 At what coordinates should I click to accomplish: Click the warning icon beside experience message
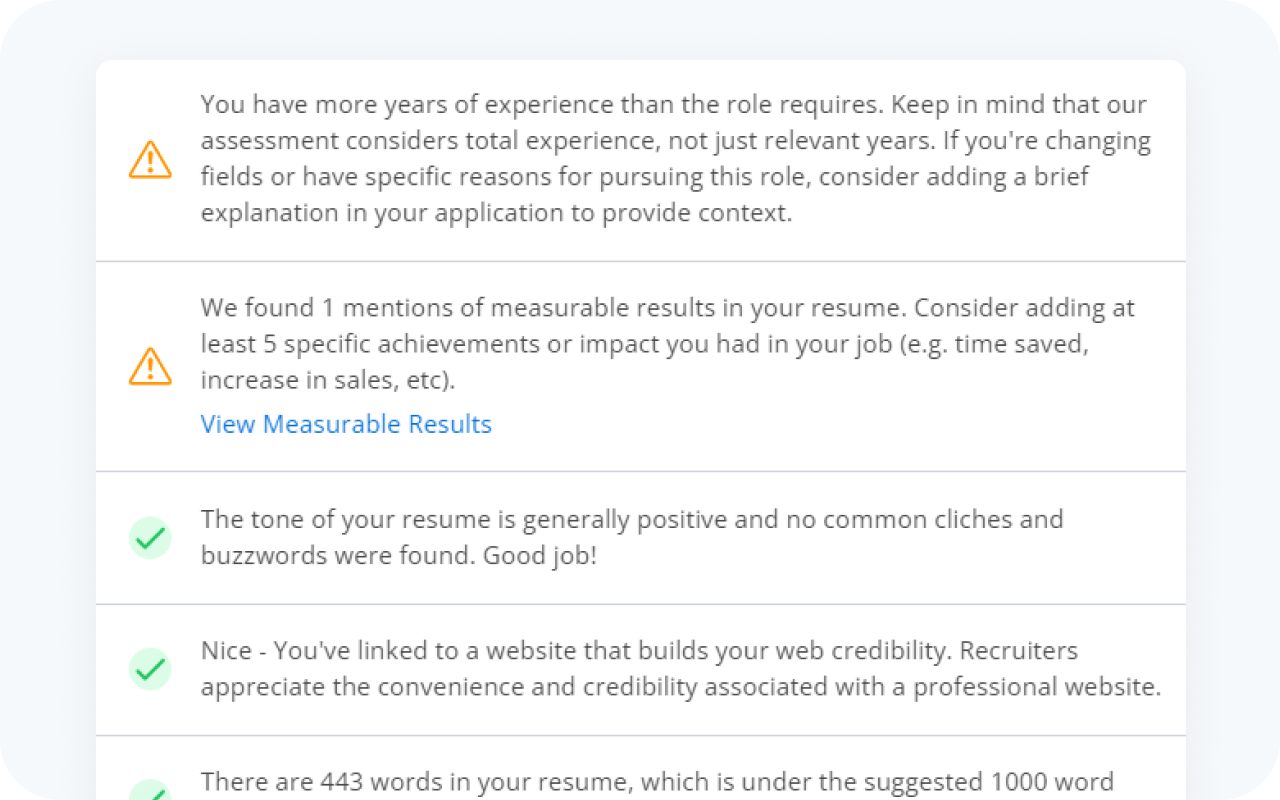tap(149, 158)
